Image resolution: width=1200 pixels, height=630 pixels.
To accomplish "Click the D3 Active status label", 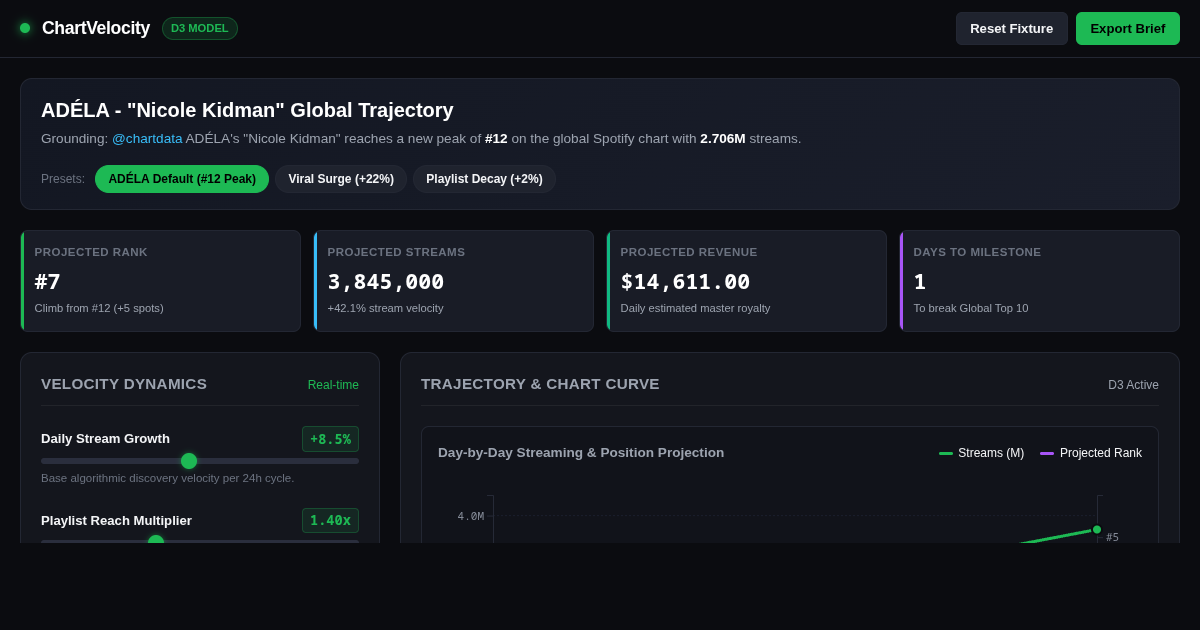I will (x=1133, y=385).
